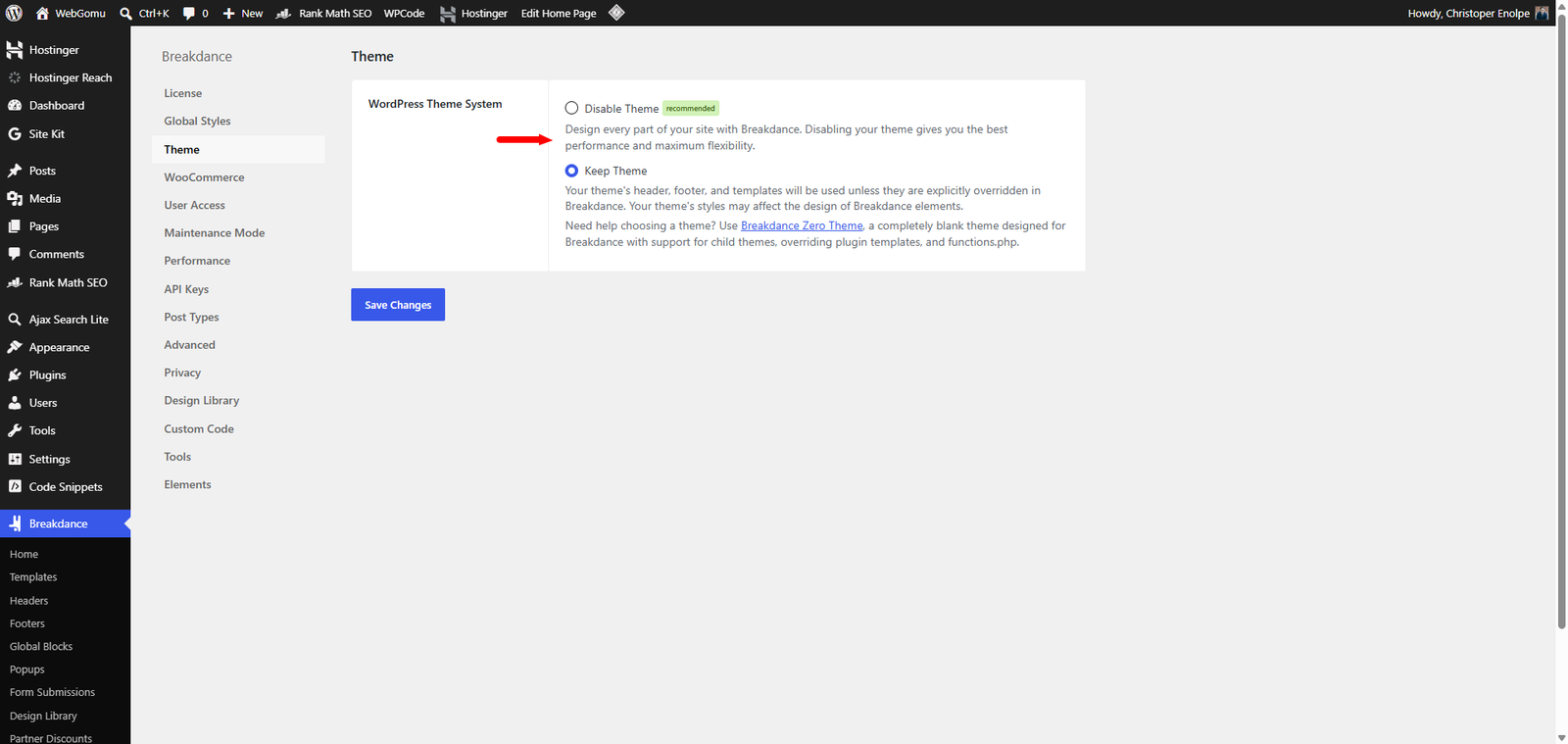Click the Tools wrench icon in sidebar
The height and width of the screenshot is (744, 1568).
pos(15,430)
